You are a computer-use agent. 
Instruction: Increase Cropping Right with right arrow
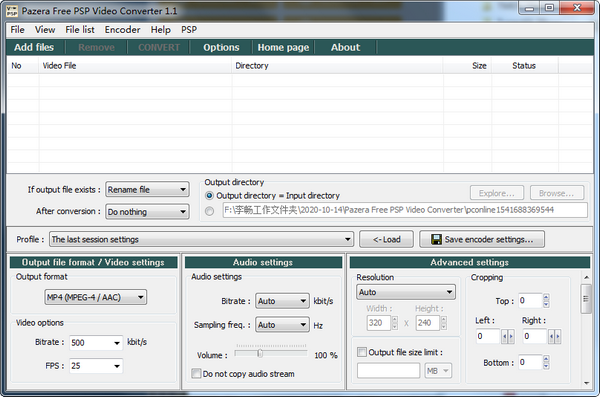[558, 337]
